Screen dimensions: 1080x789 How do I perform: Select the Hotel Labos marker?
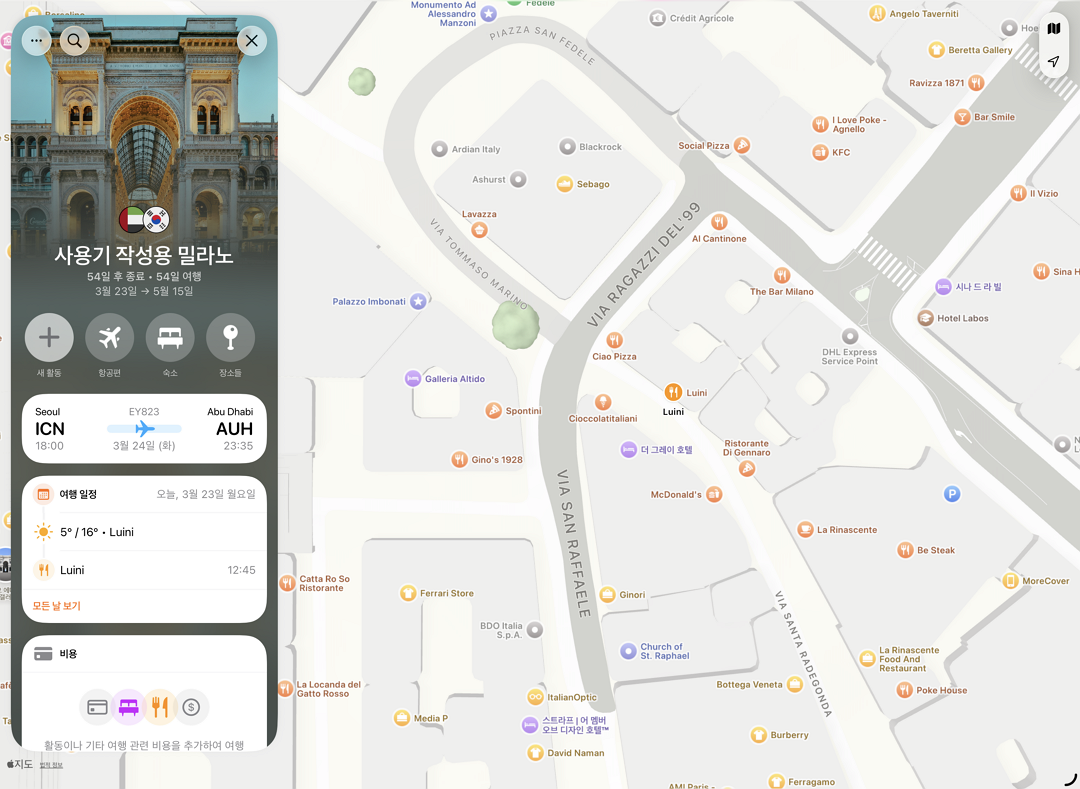point(925,317)
